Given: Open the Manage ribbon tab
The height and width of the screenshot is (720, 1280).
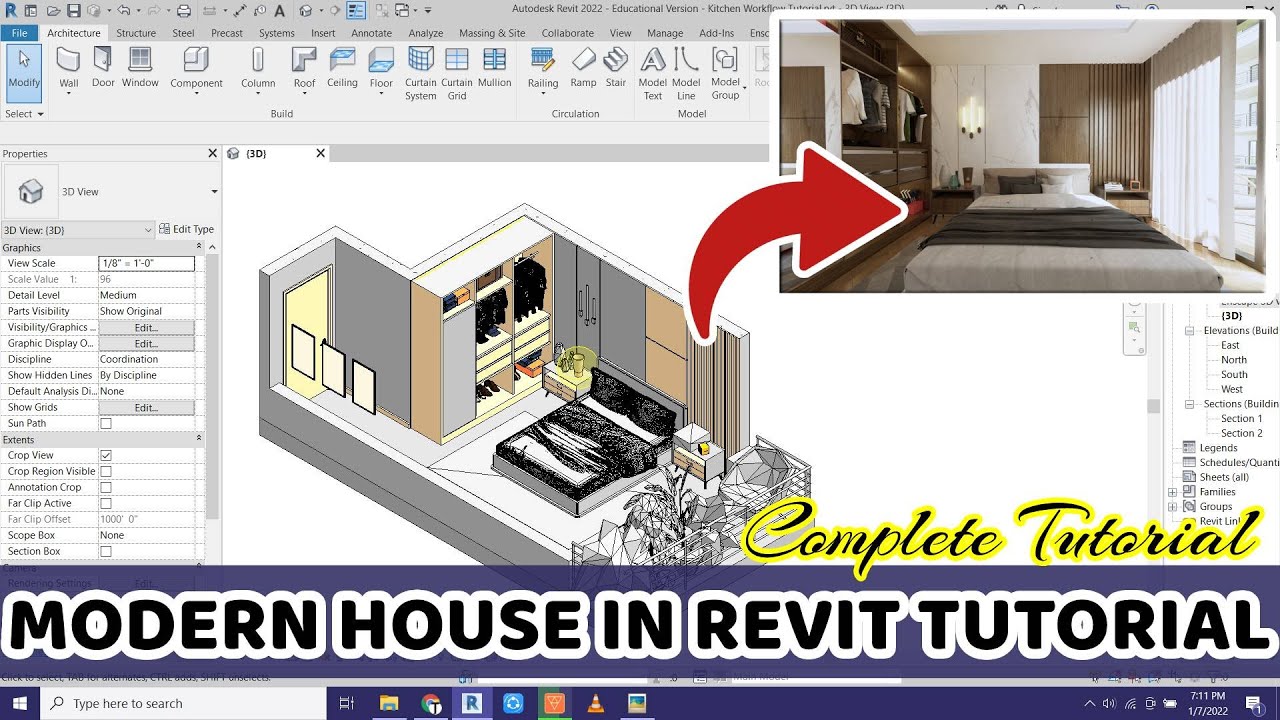Looking at the screenshot, I should point(665,33).
